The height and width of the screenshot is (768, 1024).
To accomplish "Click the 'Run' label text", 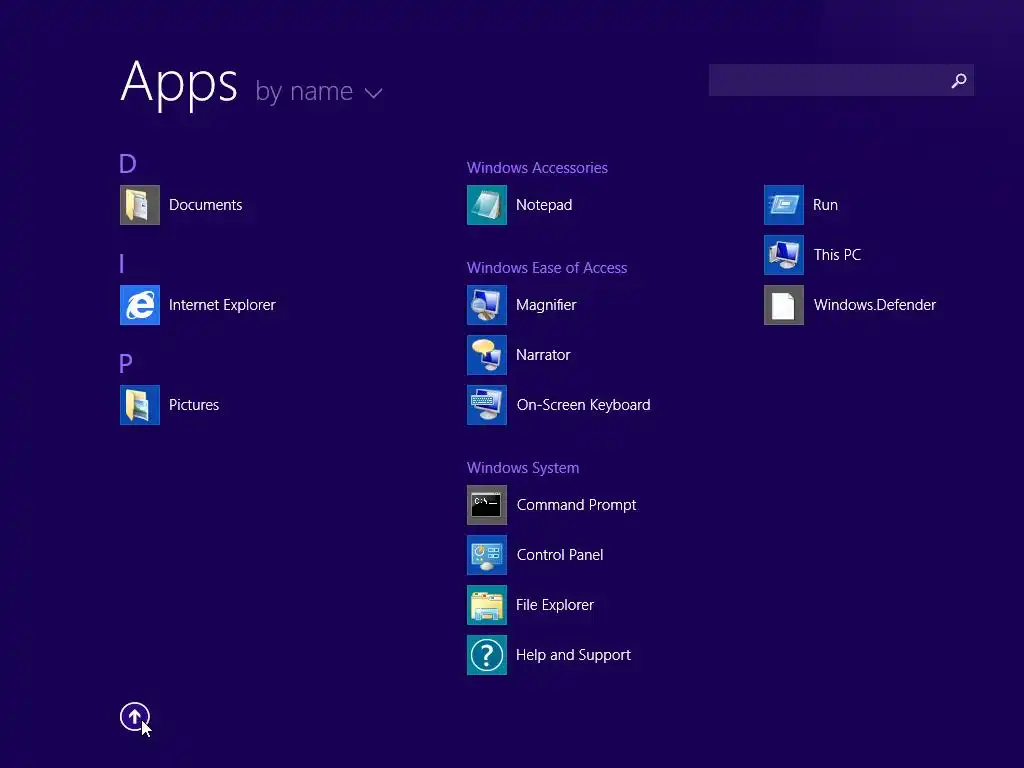I will (x=825, y=205).
